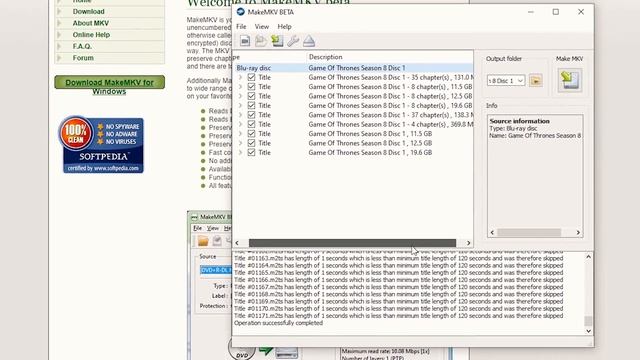Open the Forum sidebar link
Image resolution: width=640 pixels, height=360 pixels.
coord(83,58)
